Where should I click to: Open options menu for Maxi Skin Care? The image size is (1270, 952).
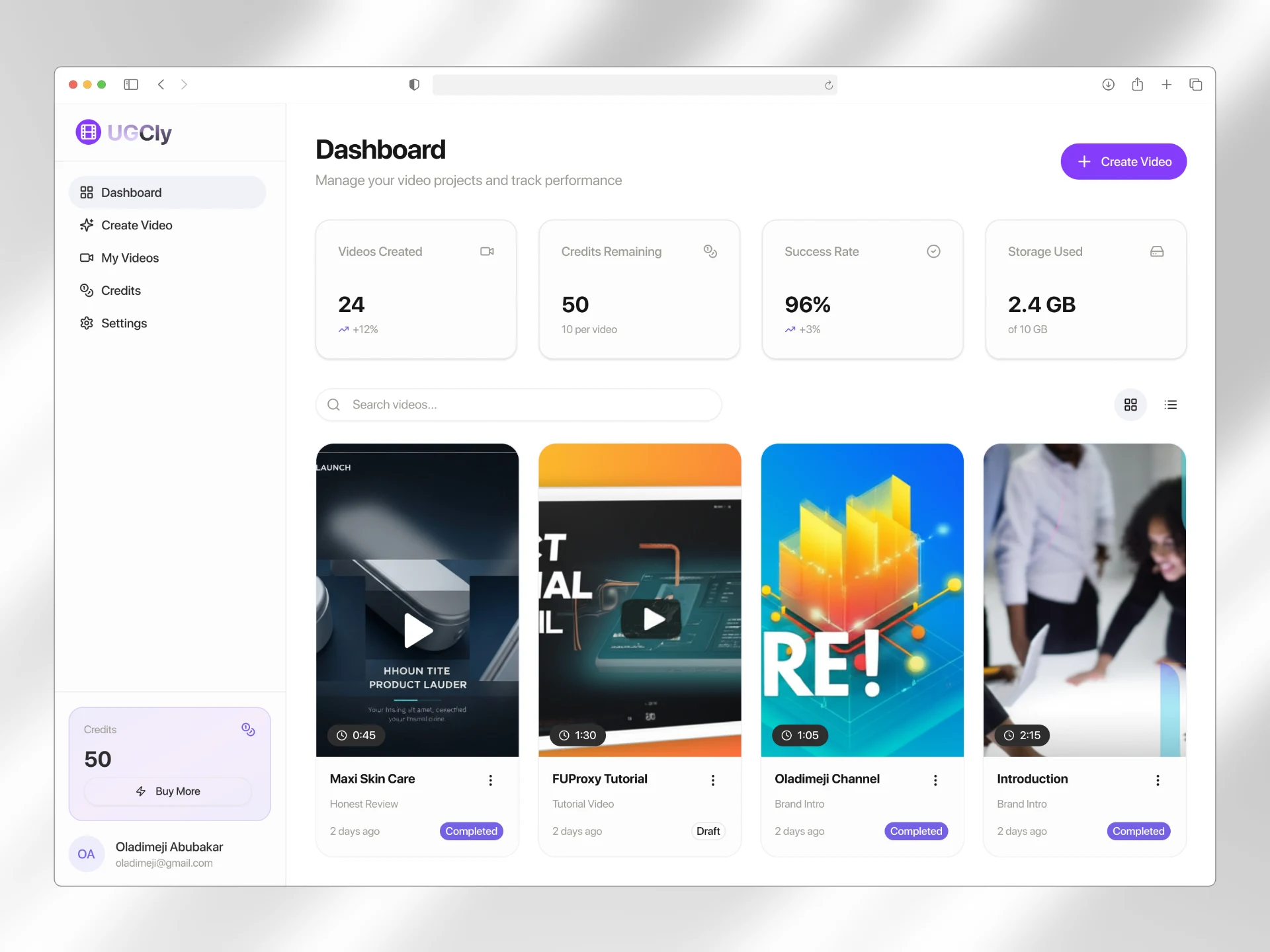pos(490,780)
